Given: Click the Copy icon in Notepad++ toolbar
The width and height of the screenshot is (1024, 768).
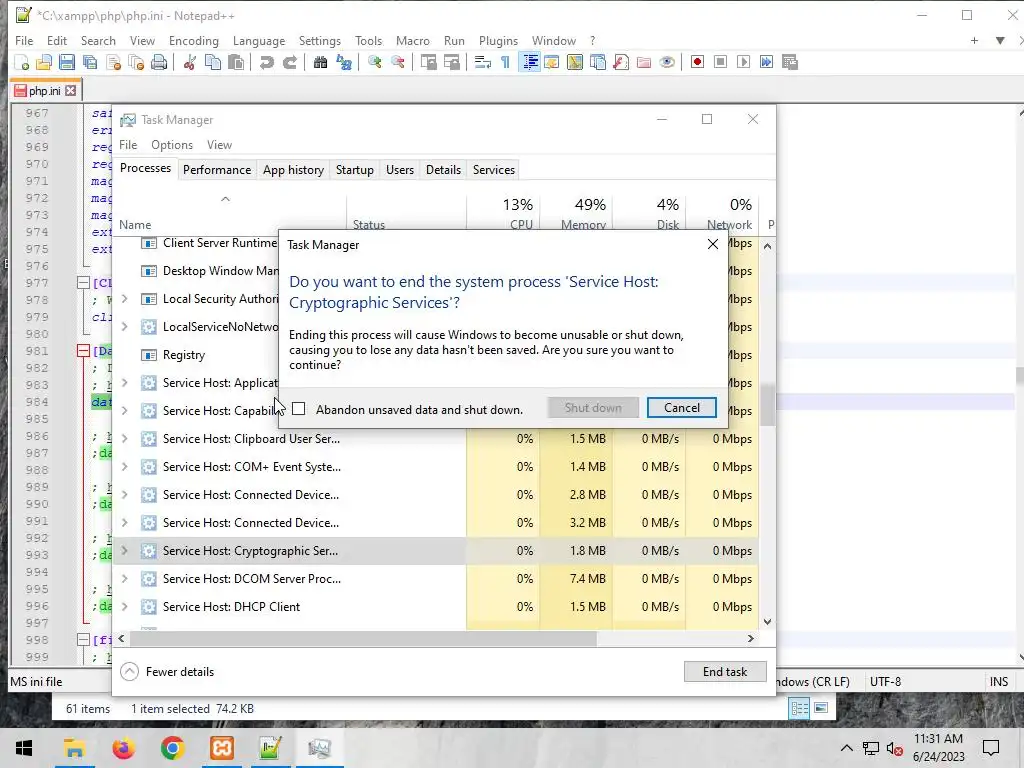Looking at the screenshot, I should [213, 62].
